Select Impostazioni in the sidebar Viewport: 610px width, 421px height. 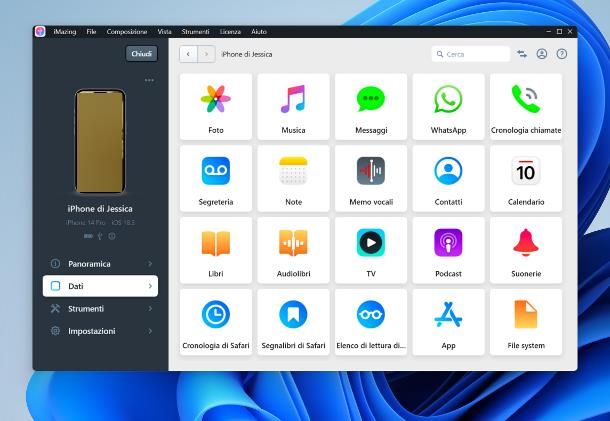click(x=100, y=331)
